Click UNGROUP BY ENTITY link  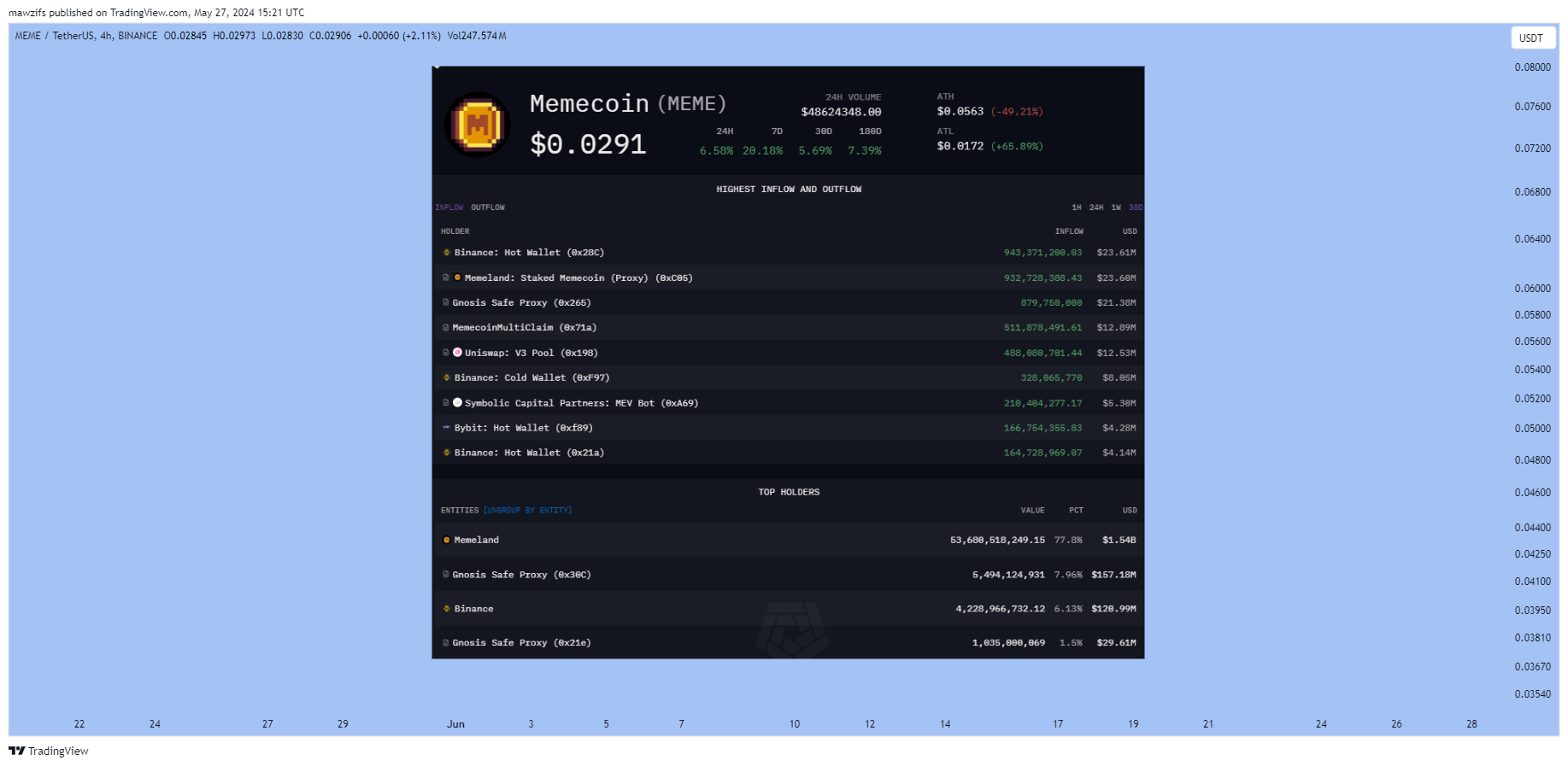click(x=527, y=510)
